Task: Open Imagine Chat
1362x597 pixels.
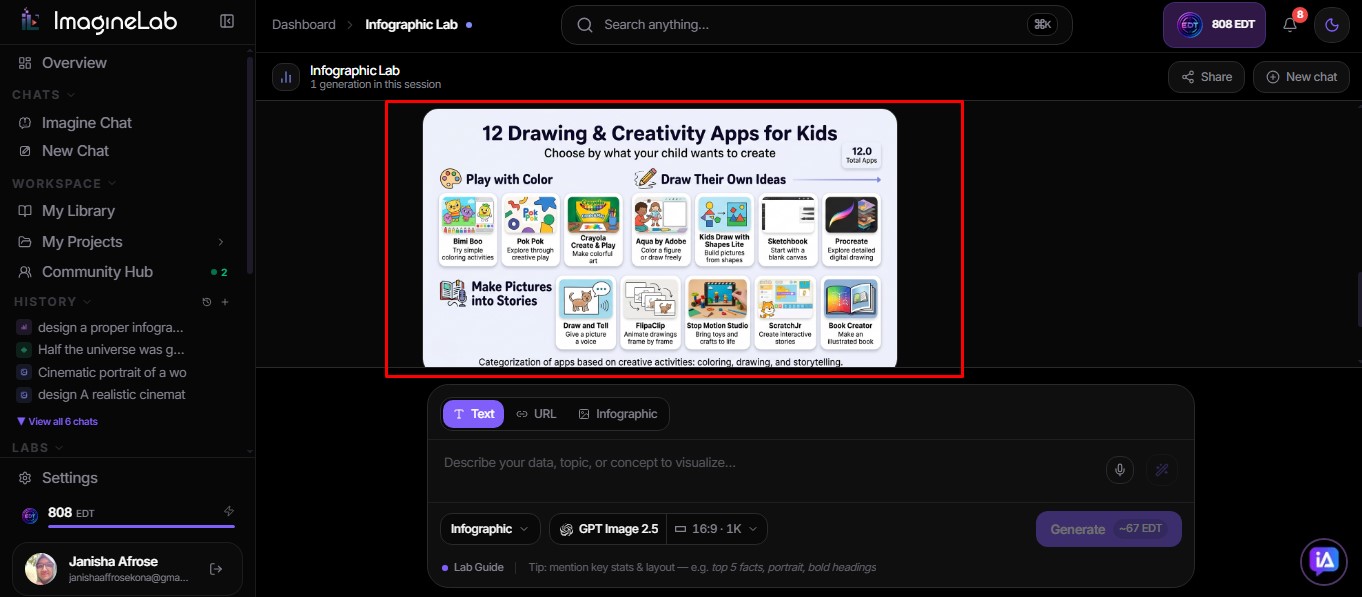Action: coord(76,123)
